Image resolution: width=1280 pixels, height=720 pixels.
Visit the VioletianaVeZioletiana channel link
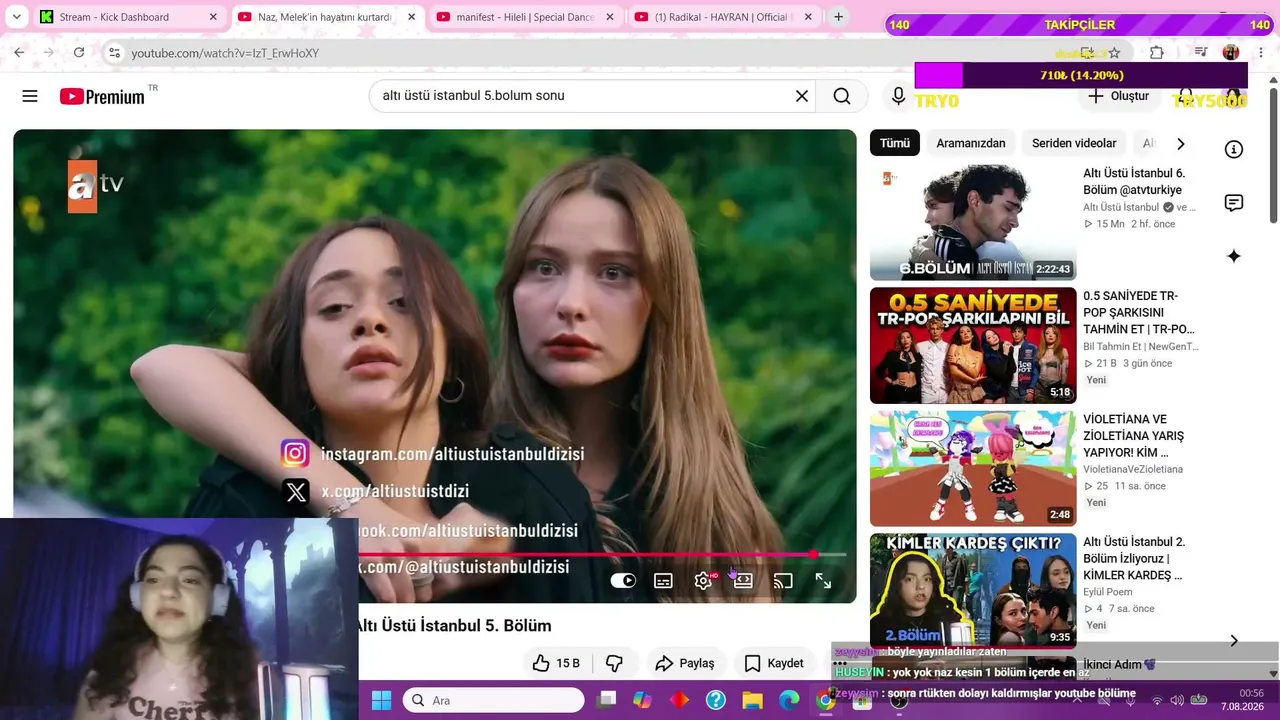tap(1133, 469)
